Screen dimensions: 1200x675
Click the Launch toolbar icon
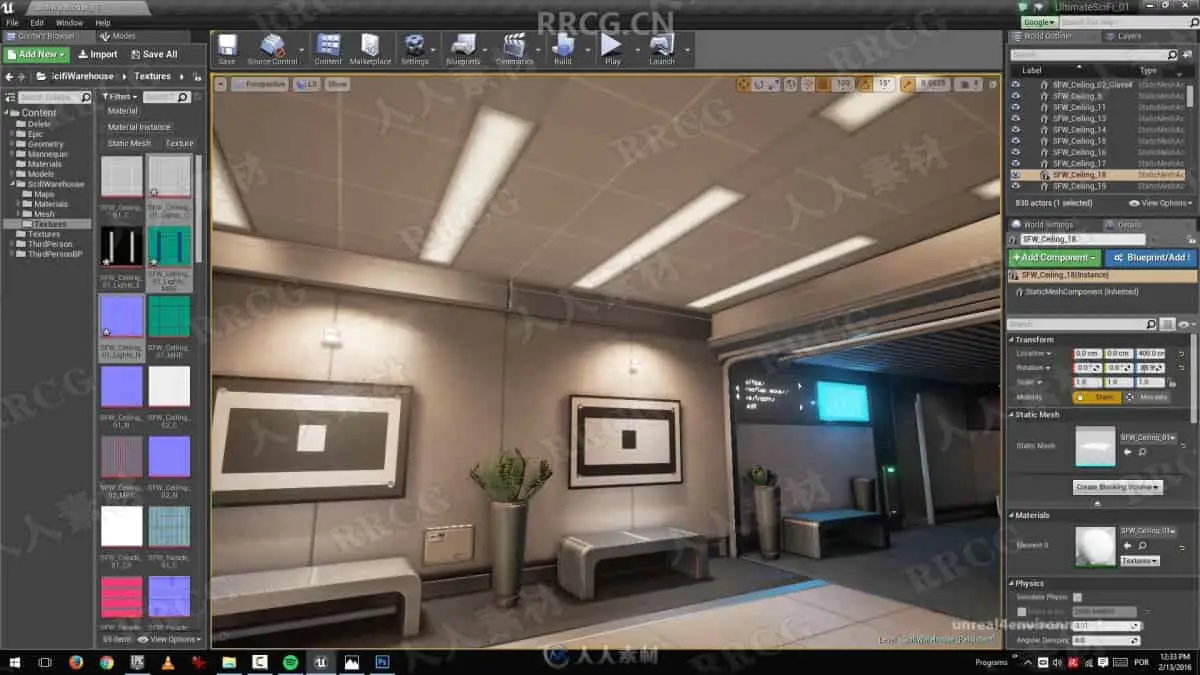pyautogui.click(x=662, y=48)
